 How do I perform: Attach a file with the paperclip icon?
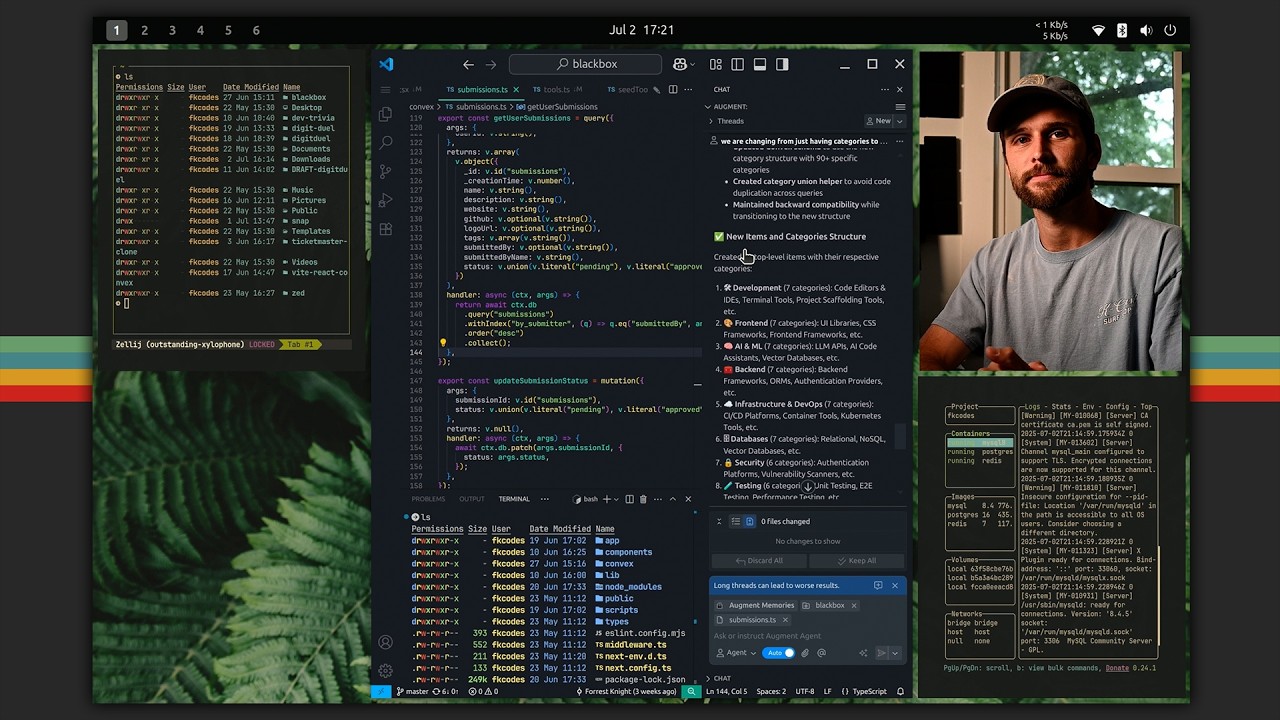[x=805, y=653]
